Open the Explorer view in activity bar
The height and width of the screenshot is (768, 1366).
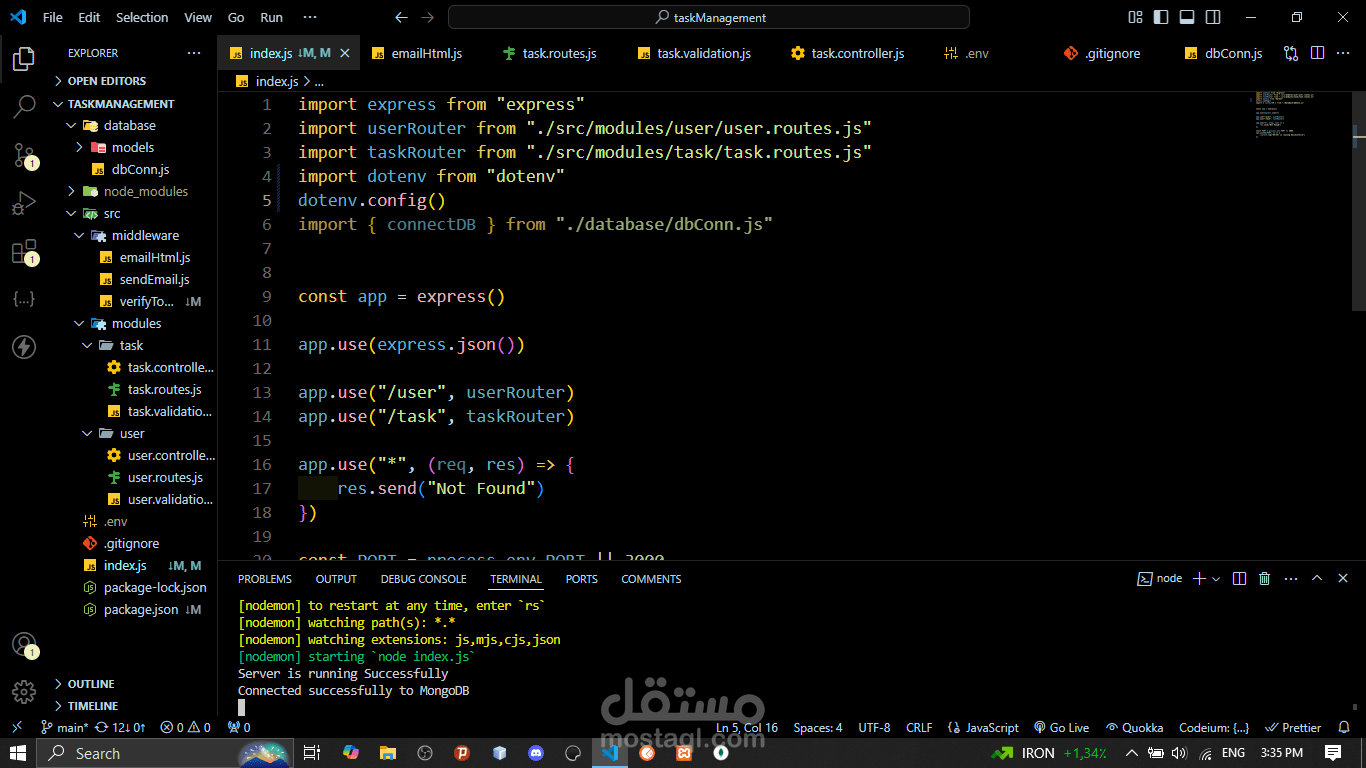23,59
